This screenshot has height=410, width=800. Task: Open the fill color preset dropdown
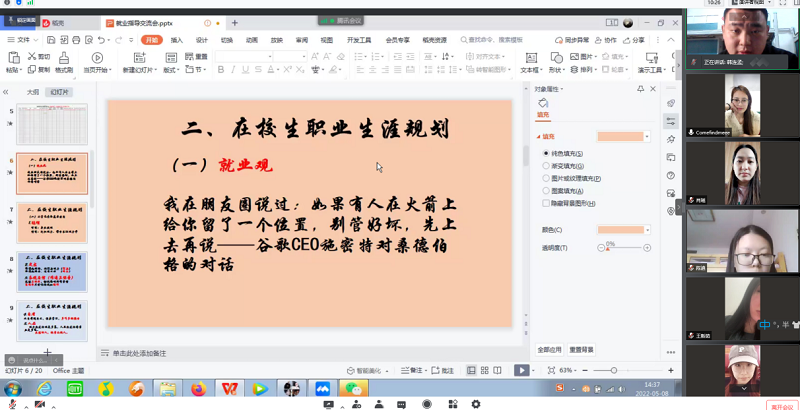point(647,137)
